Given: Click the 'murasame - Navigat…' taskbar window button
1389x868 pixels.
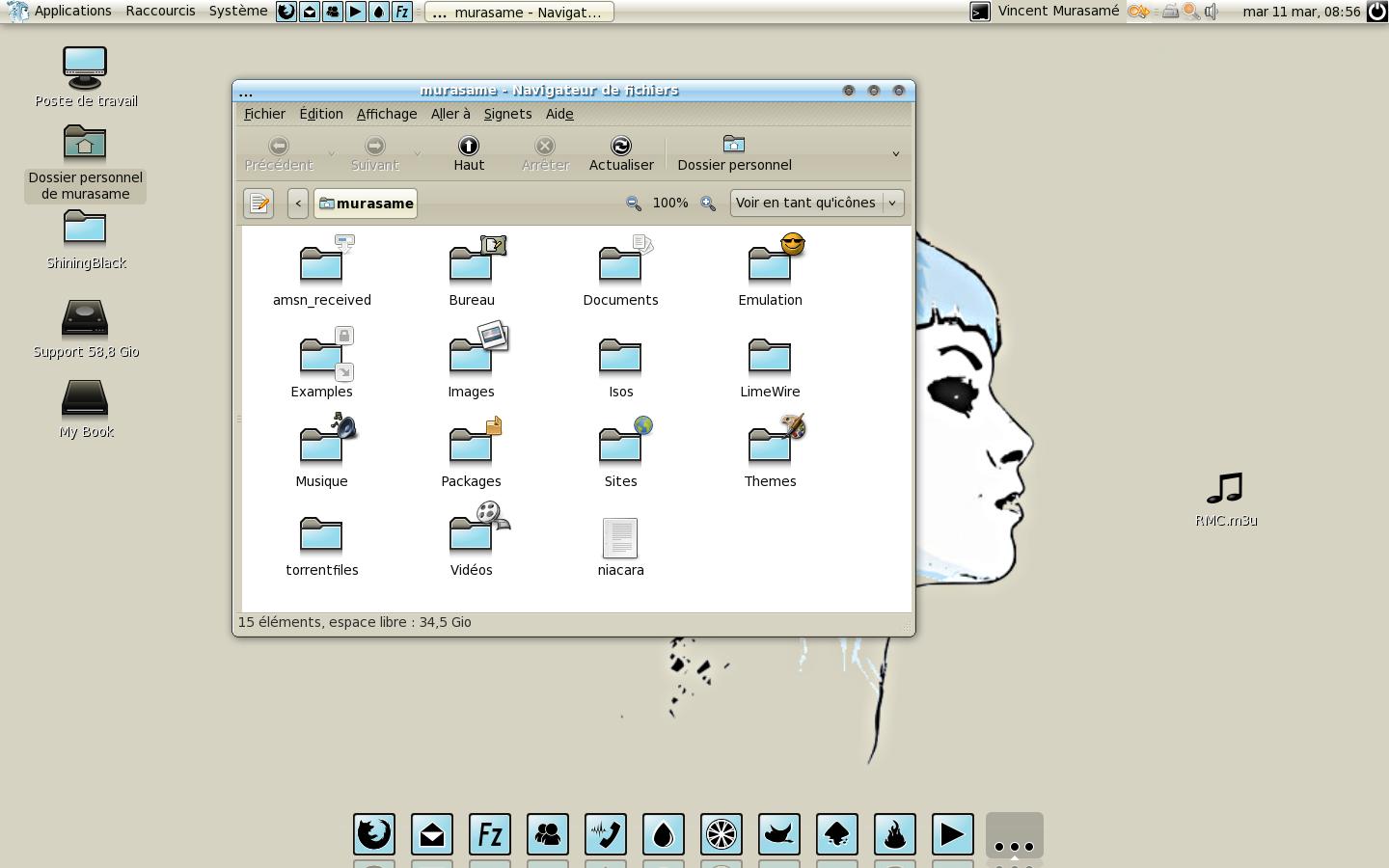Looking at the screenshot, I should pos(519,12).
